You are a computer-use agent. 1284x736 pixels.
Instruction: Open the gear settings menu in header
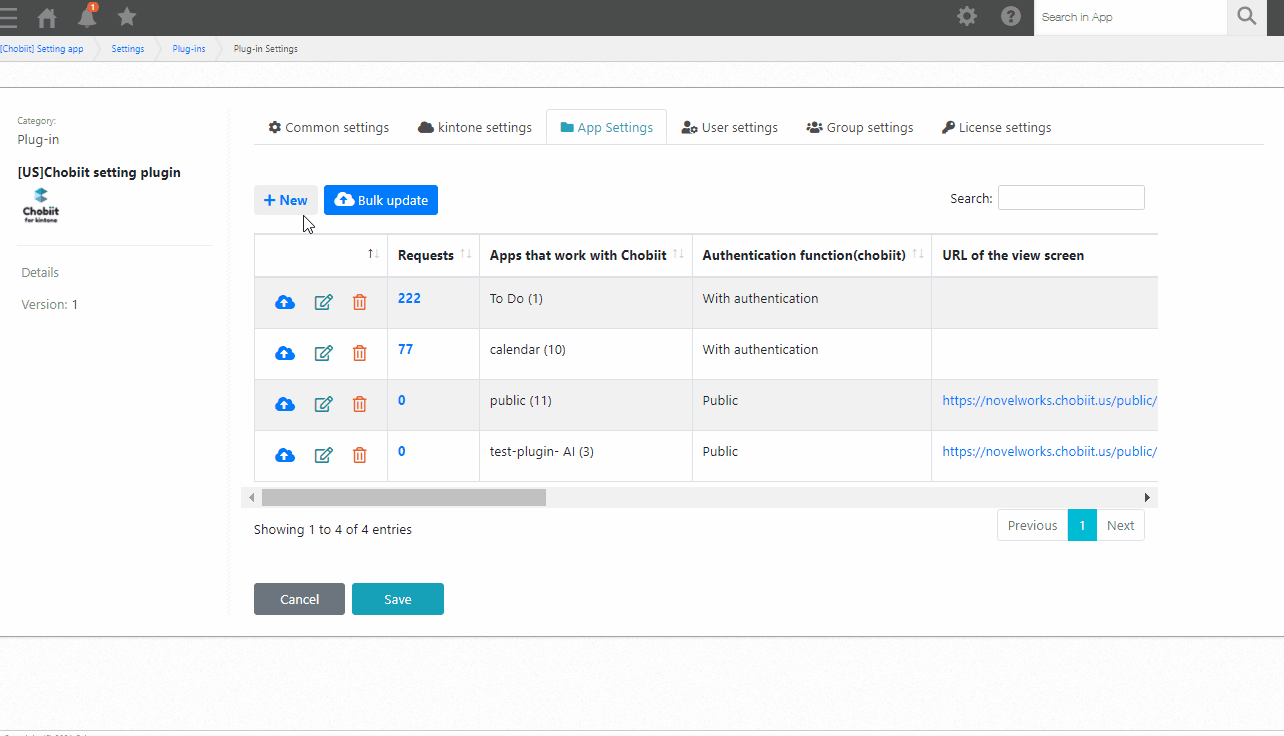pyautogui.click(x=966, y=17)
